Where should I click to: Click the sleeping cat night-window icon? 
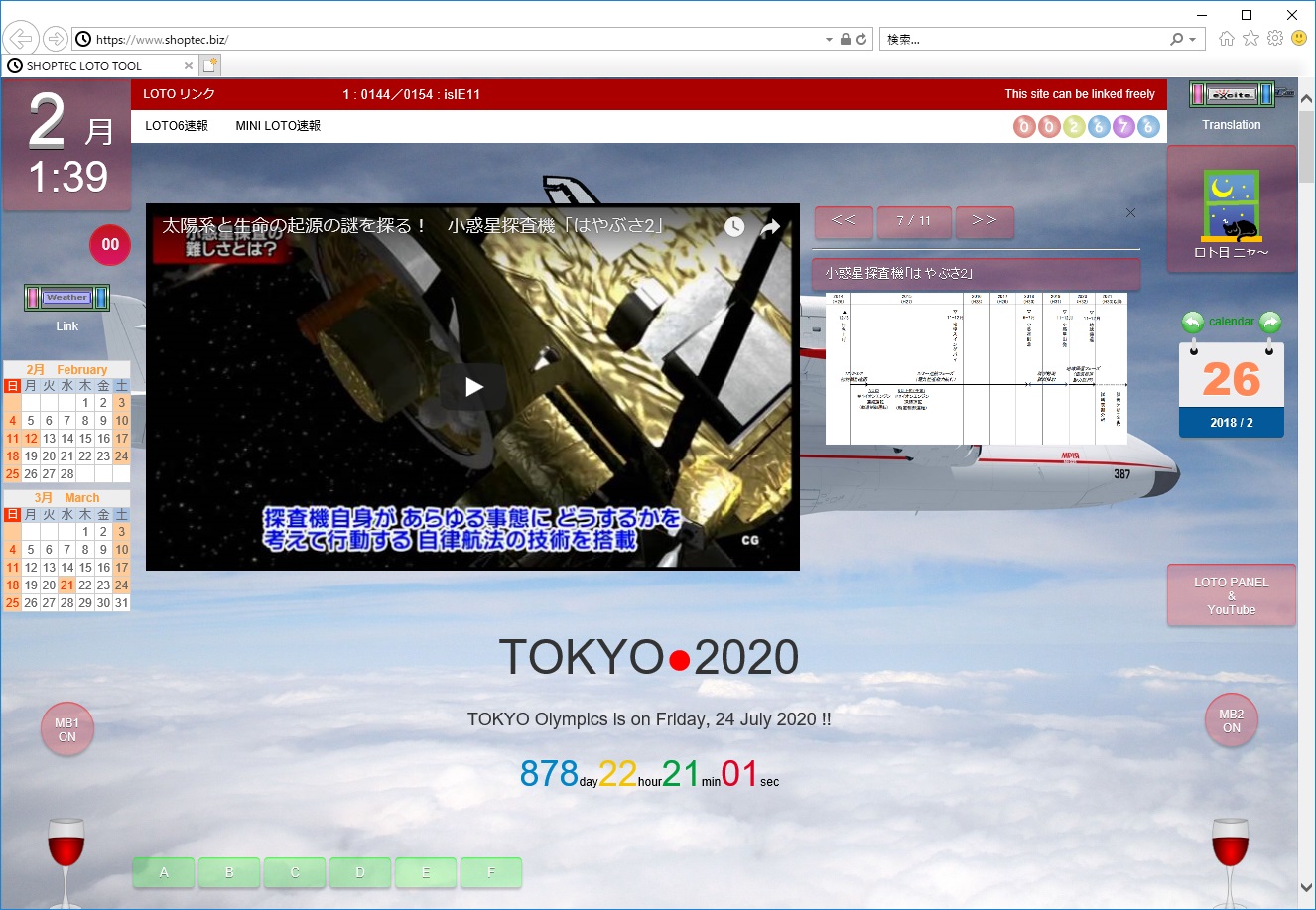[x=1232, y=205]
